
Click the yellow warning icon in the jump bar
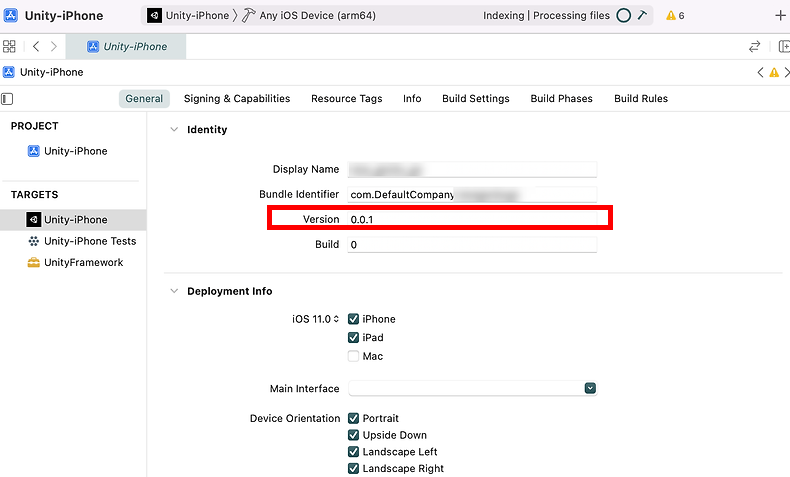pos(774,73)
